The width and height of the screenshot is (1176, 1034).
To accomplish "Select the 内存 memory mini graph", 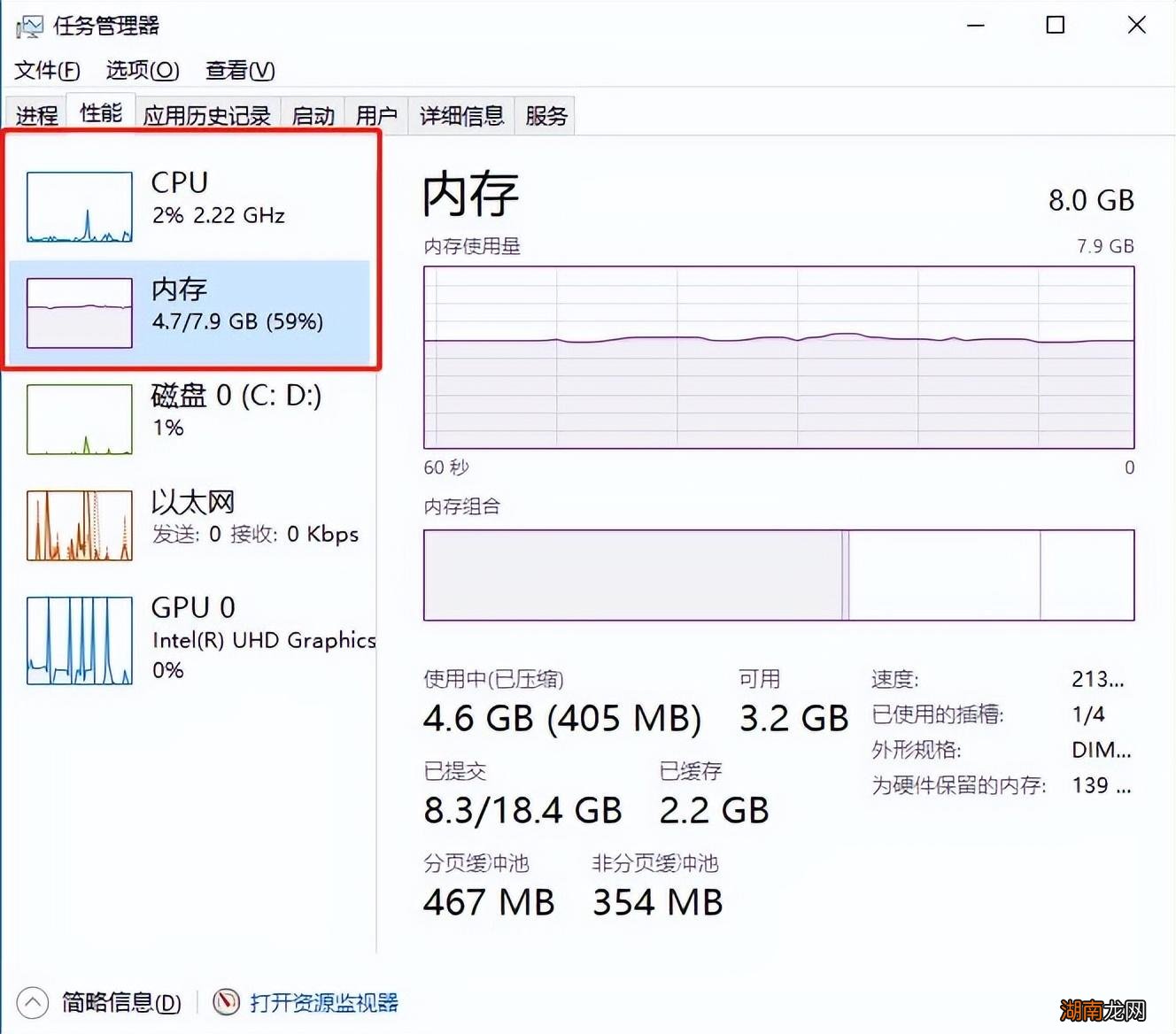I will (80, 313).
